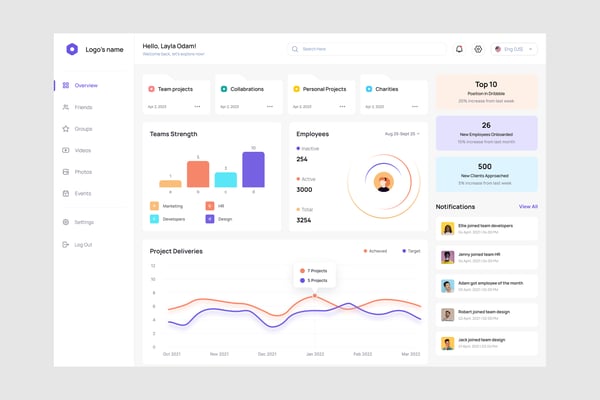
Task: Toggle the Target series legend
Action: point(411,251)
